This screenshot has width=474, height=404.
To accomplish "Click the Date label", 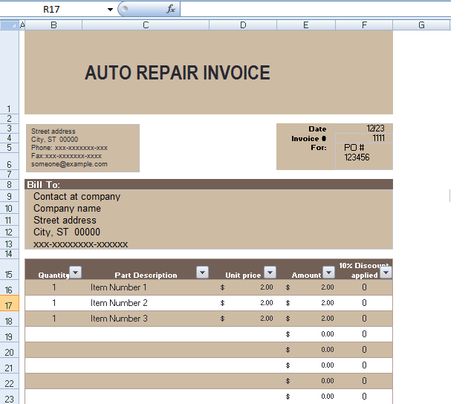I will pos(317,129).
